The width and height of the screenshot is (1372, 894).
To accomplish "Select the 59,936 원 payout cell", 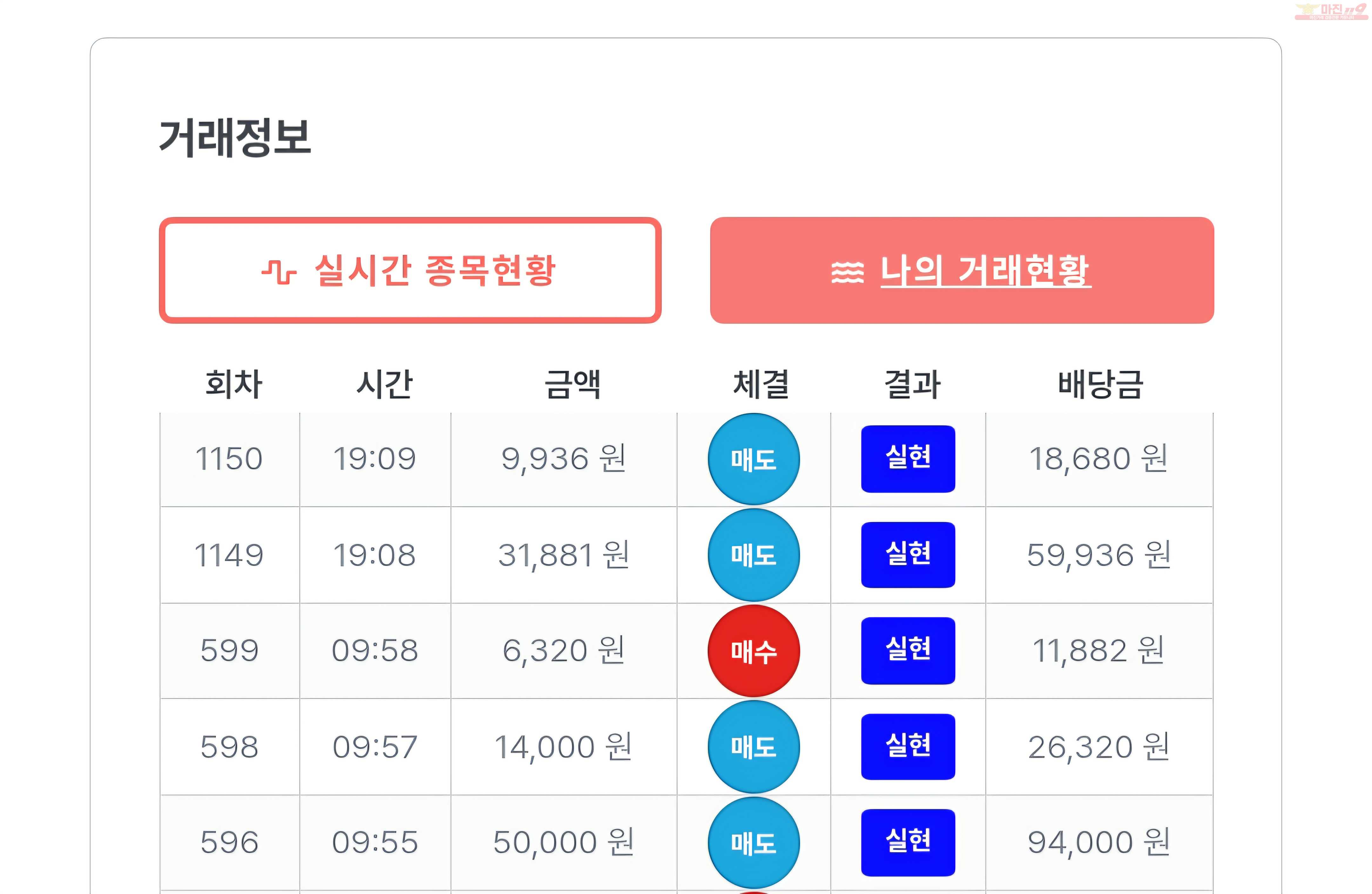I will (1099, 555).
